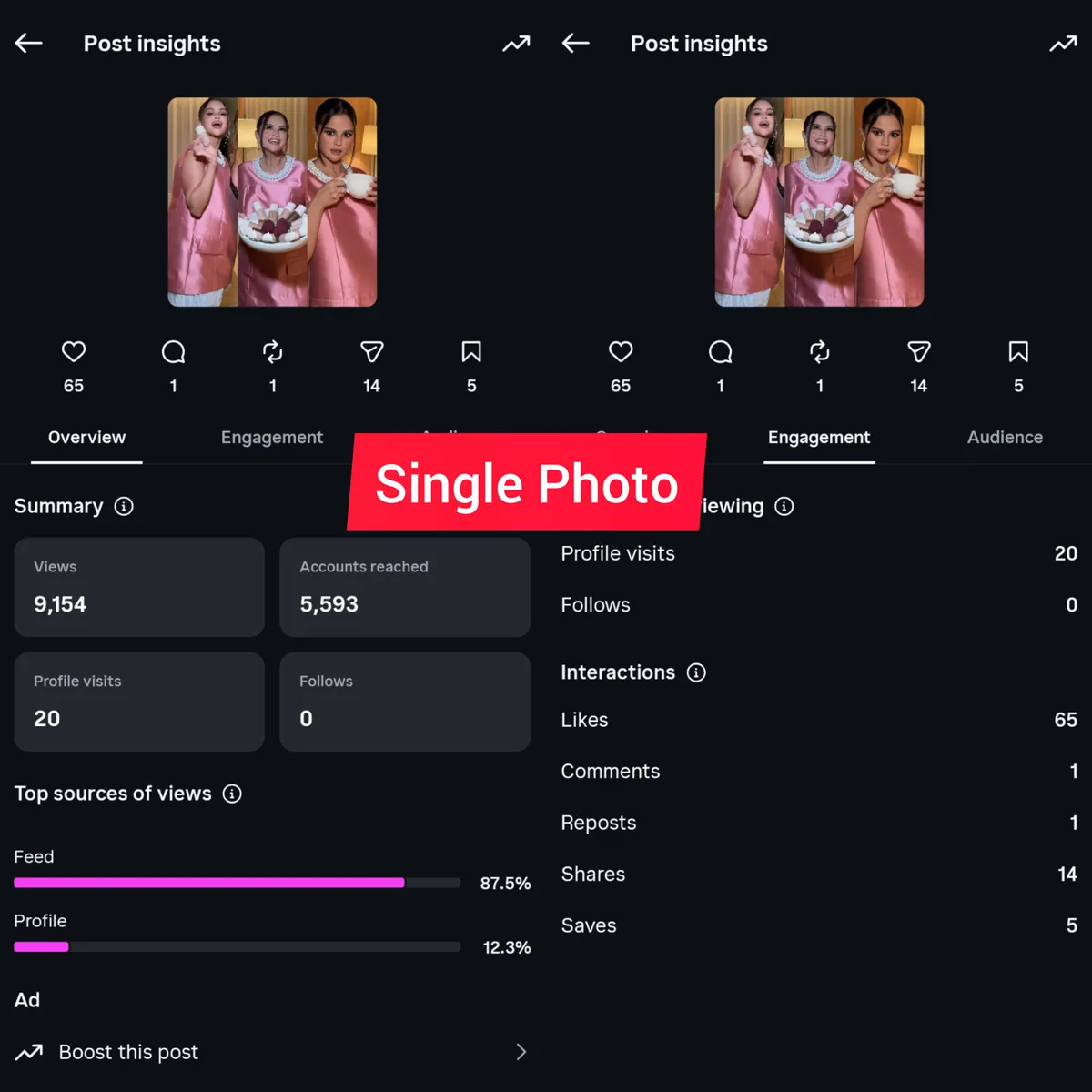1092x1092 pixels.
Task: Click the Profile views progress bar
Action: pos(237,947)
